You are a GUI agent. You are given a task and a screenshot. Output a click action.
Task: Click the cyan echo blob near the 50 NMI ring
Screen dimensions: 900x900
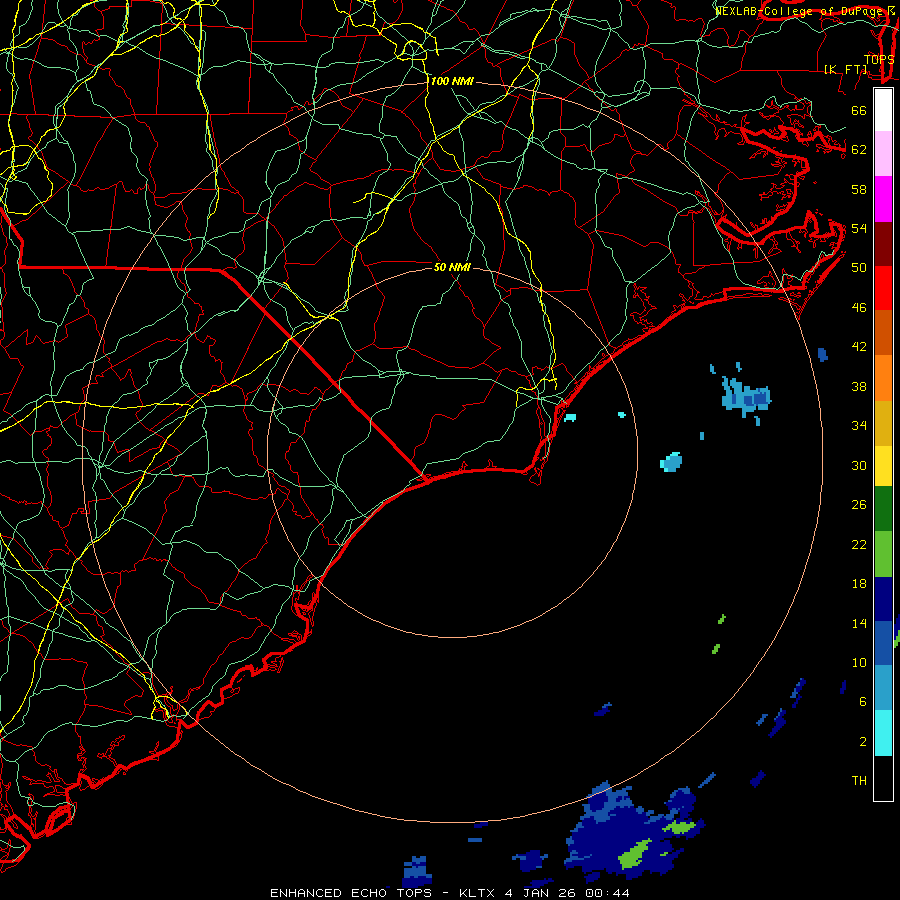671,462
